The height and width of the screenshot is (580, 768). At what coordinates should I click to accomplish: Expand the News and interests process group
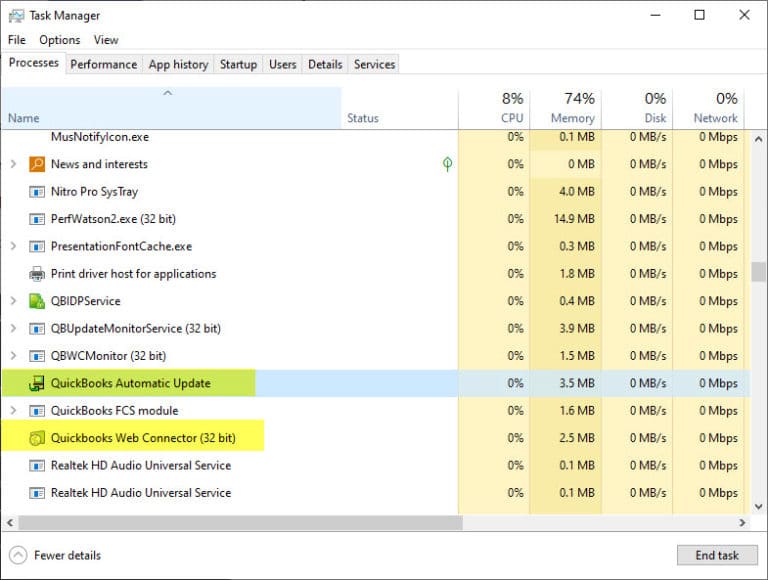click(x=13, y=164)
